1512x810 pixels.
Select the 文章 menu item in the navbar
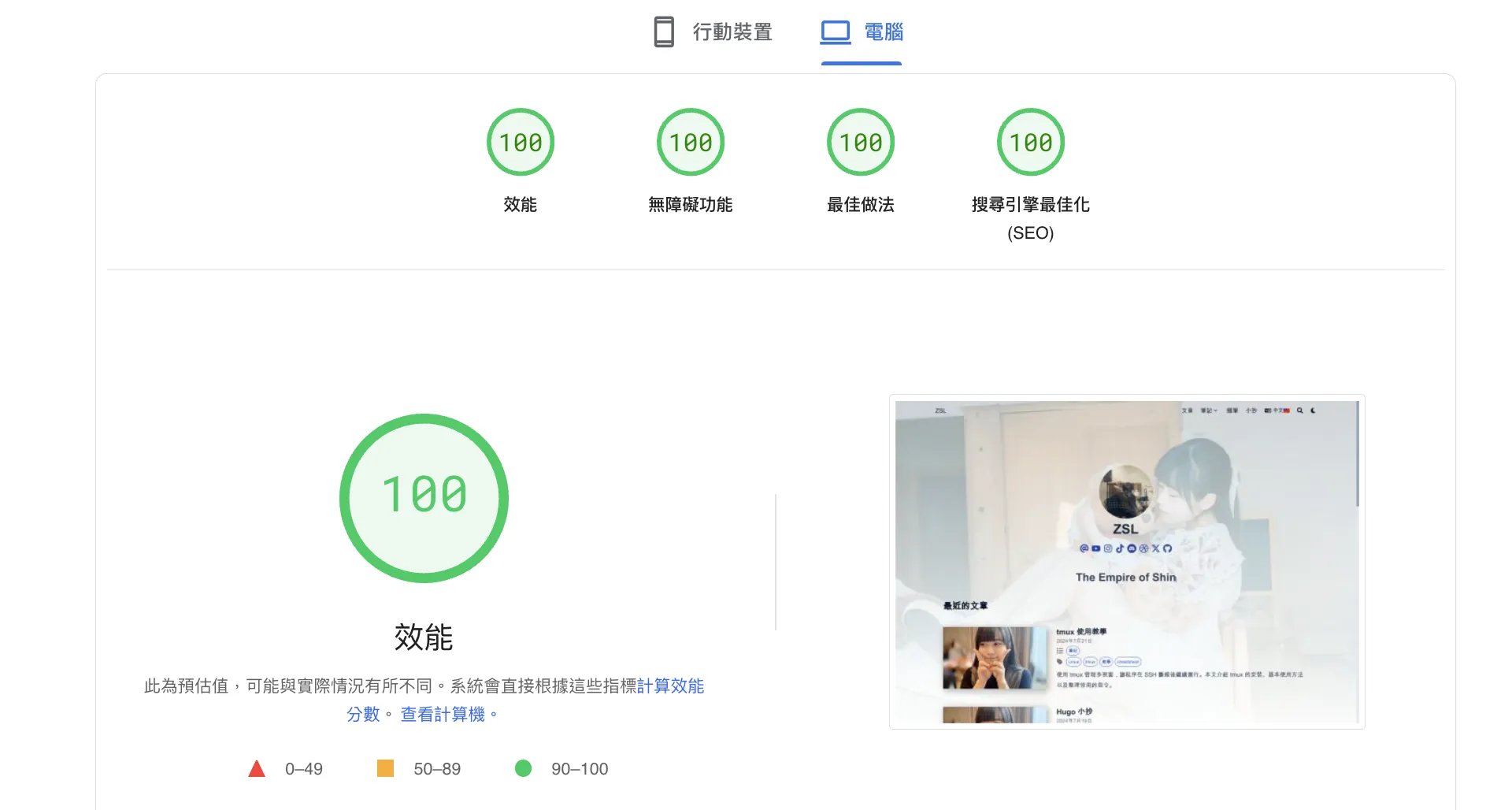(x=1188, y=411)
